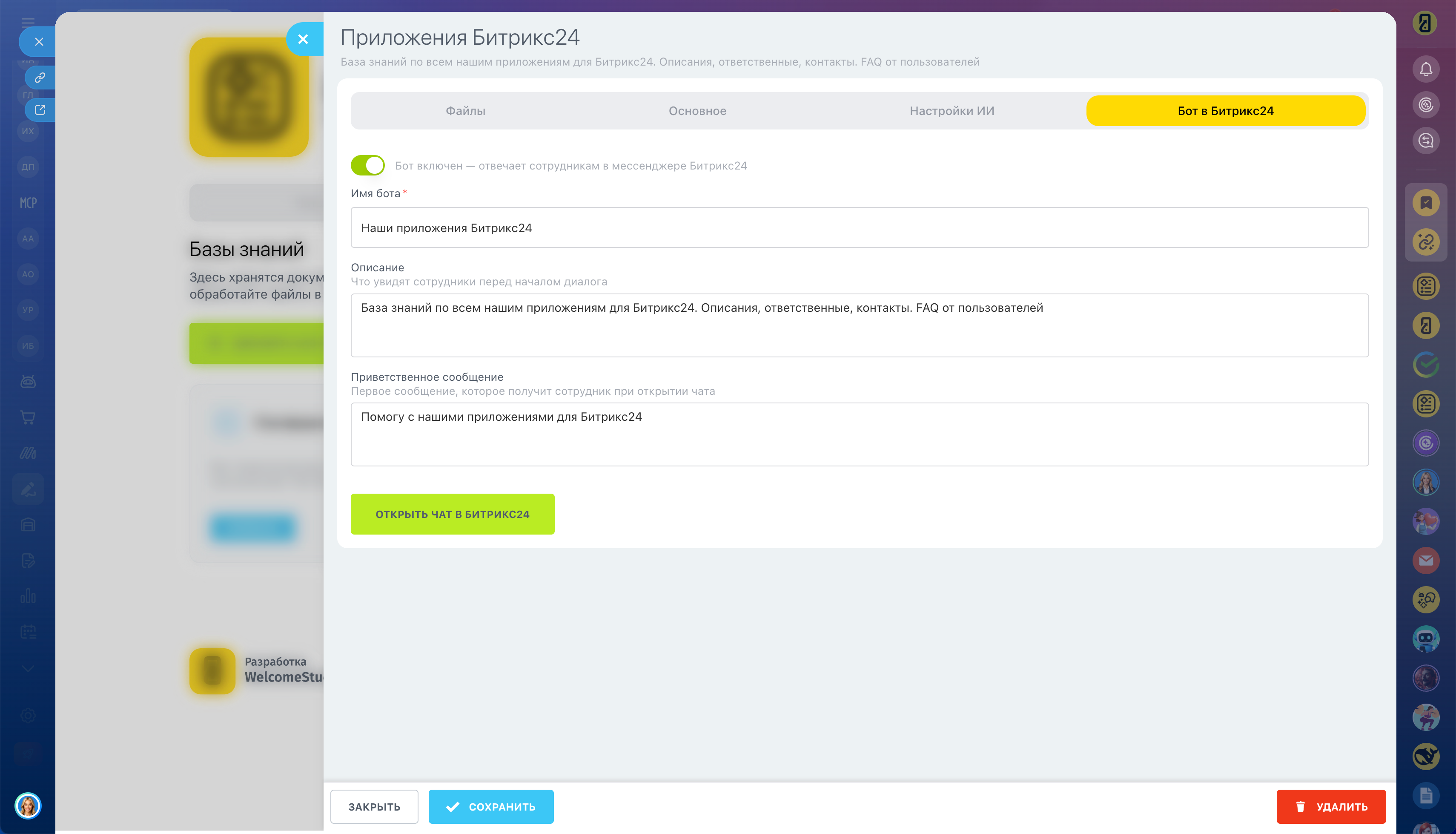Click the open in new window icon
Viewport: 1456px width, 834px height.
40,109
